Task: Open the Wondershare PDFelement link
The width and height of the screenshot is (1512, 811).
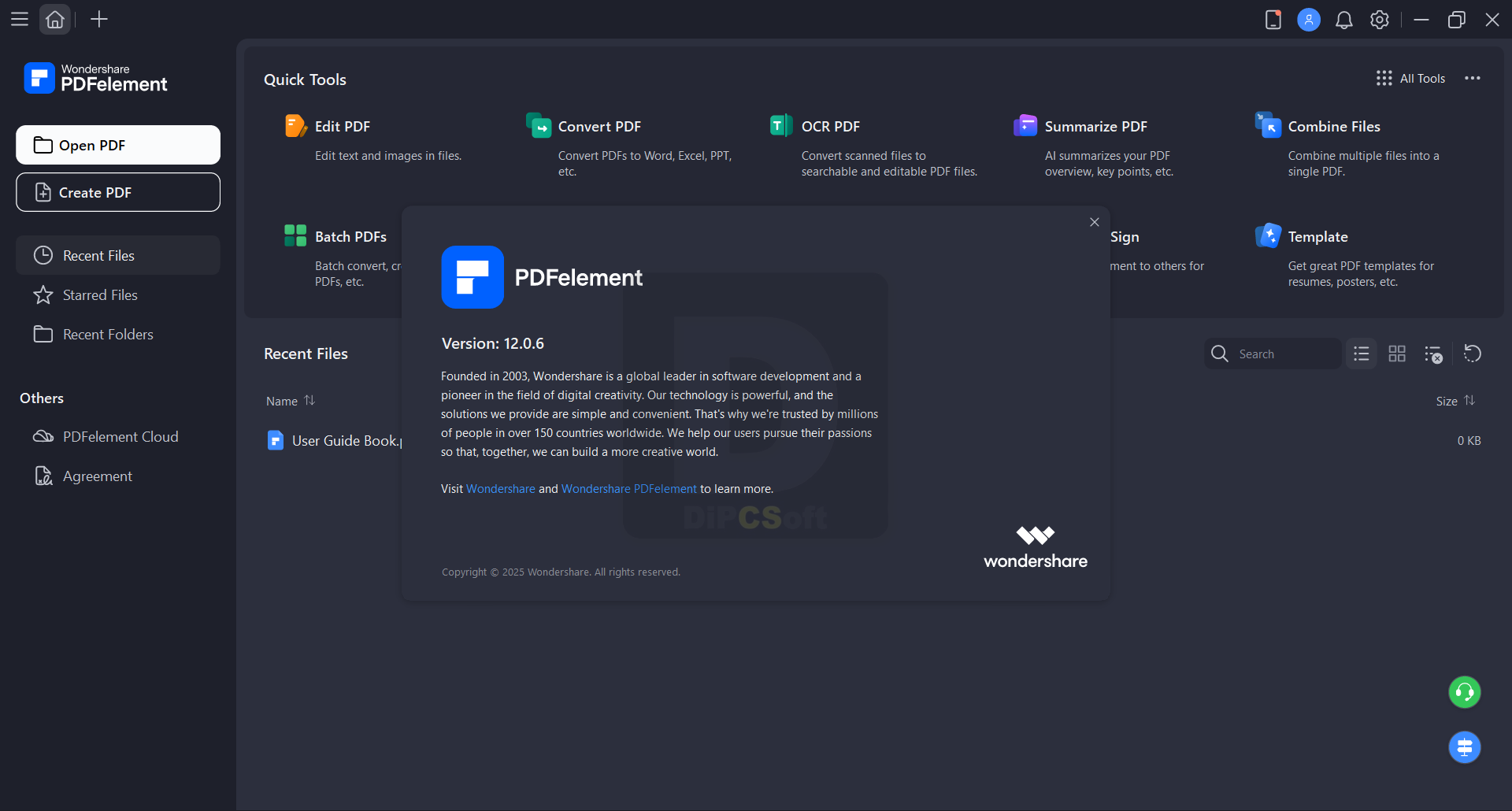Action: coord(629,489)
